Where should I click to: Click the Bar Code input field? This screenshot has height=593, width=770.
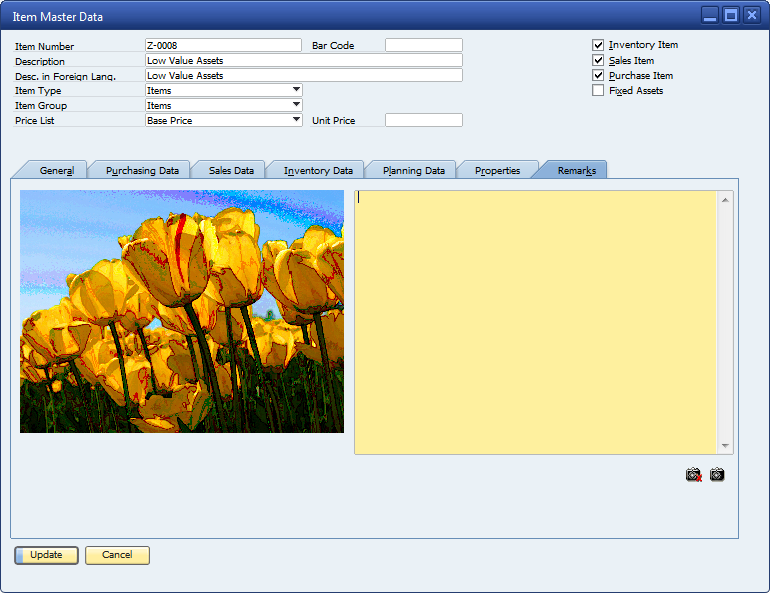(424, 45)
